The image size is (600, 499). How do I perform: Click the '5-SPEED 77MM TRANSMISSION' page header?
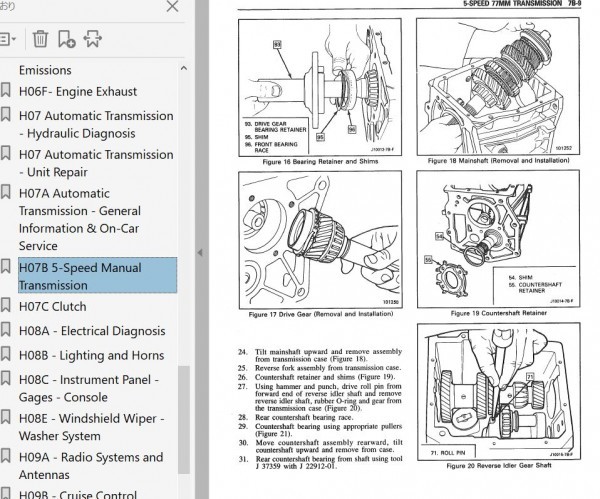pos(512,3)
